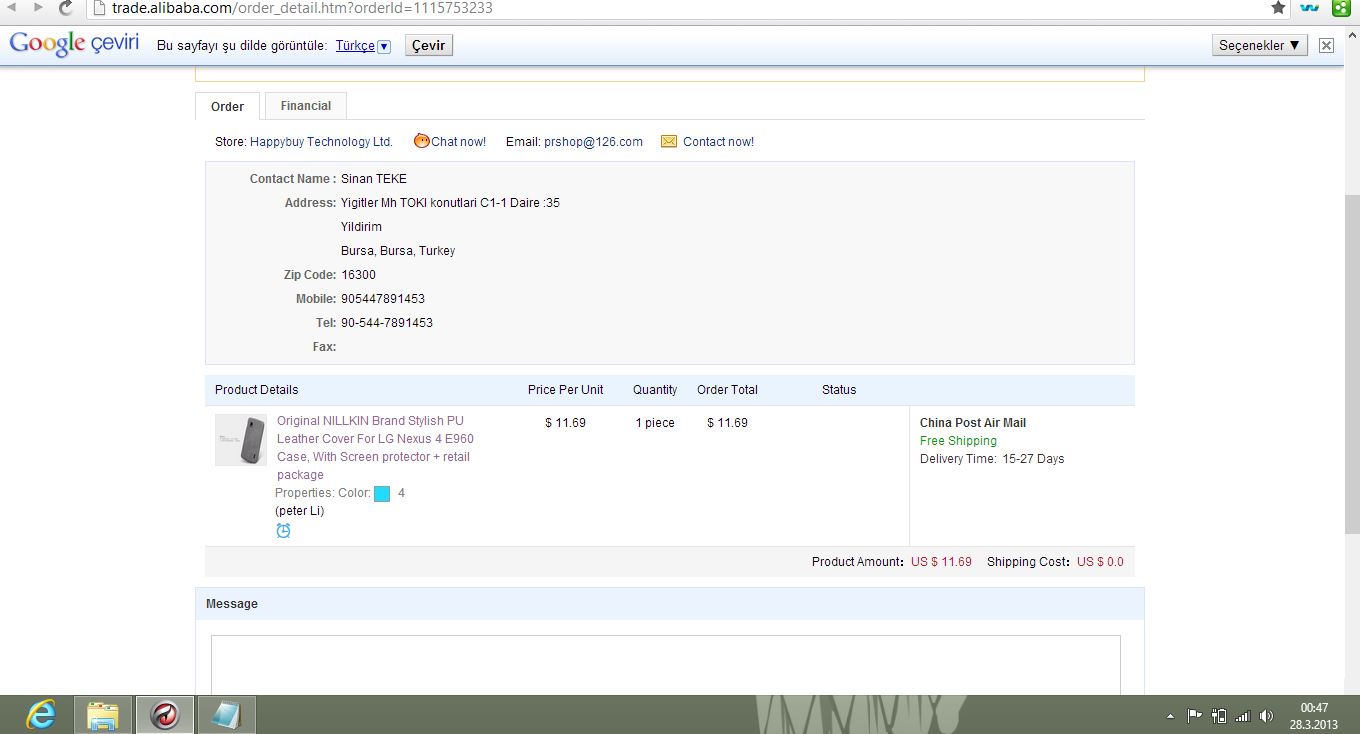Click the contact name Sinan TEKE

374,179
